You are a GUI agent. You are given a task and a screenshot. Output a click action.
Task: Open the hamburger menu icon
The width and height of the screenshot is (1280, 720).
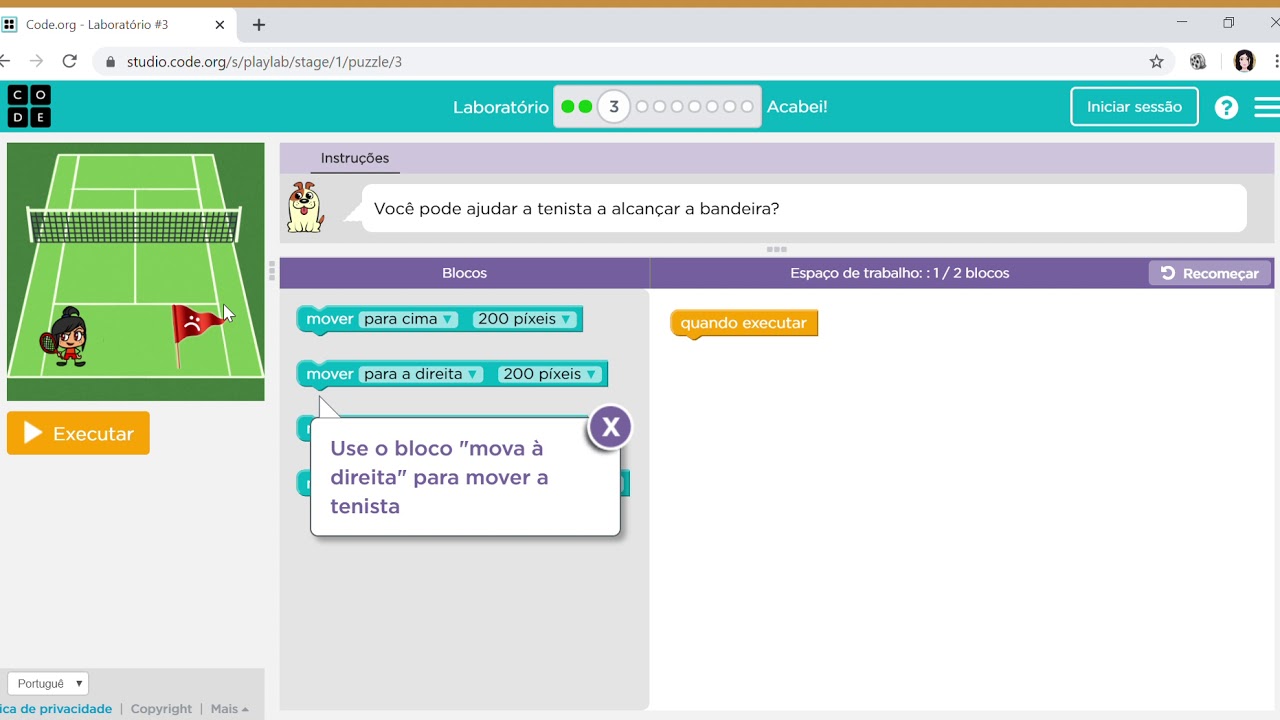point(1267,107)
